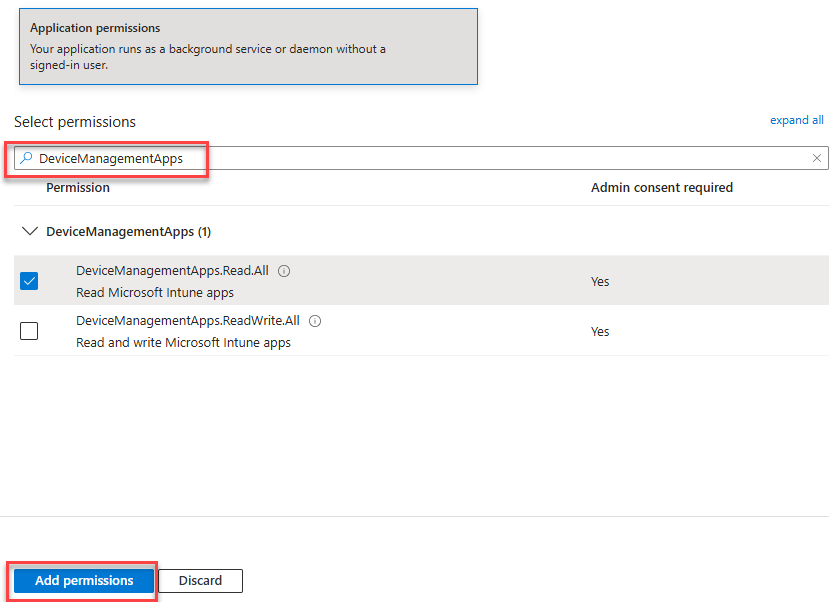Click the search magnifier icon
829x602 pixels.
tap(27, 158)
